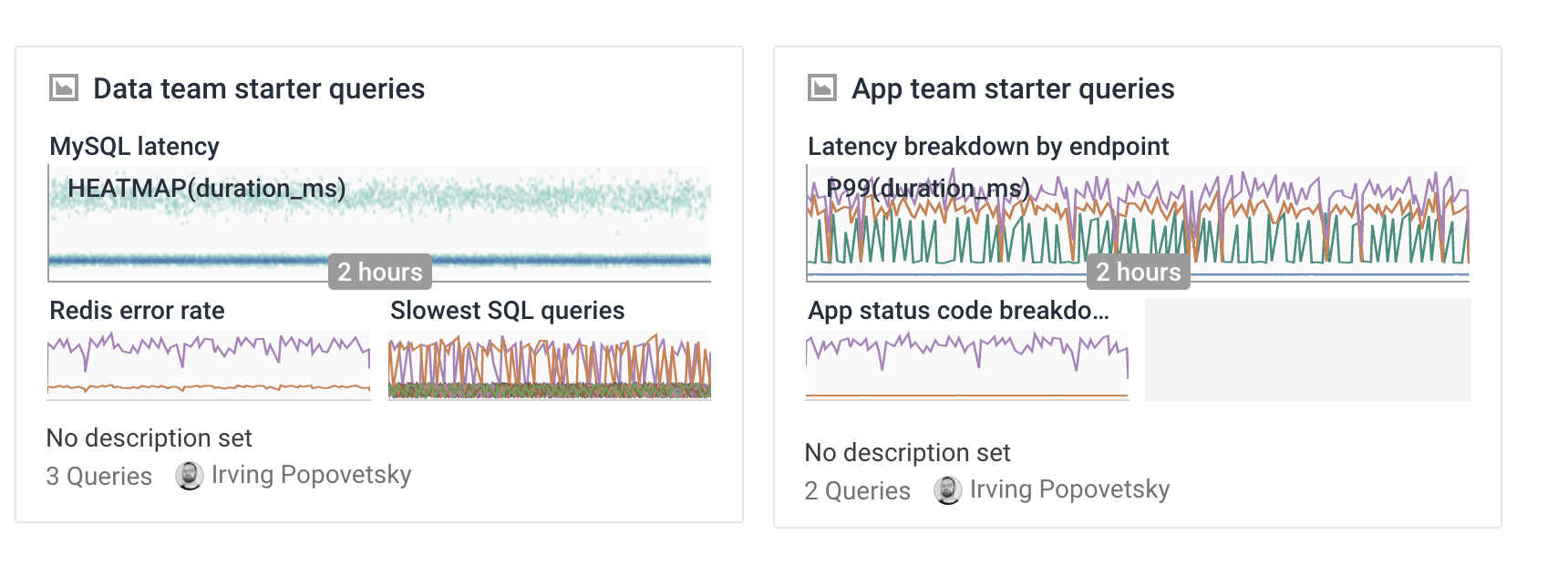Click board icon beside App team starter queries

822,88
